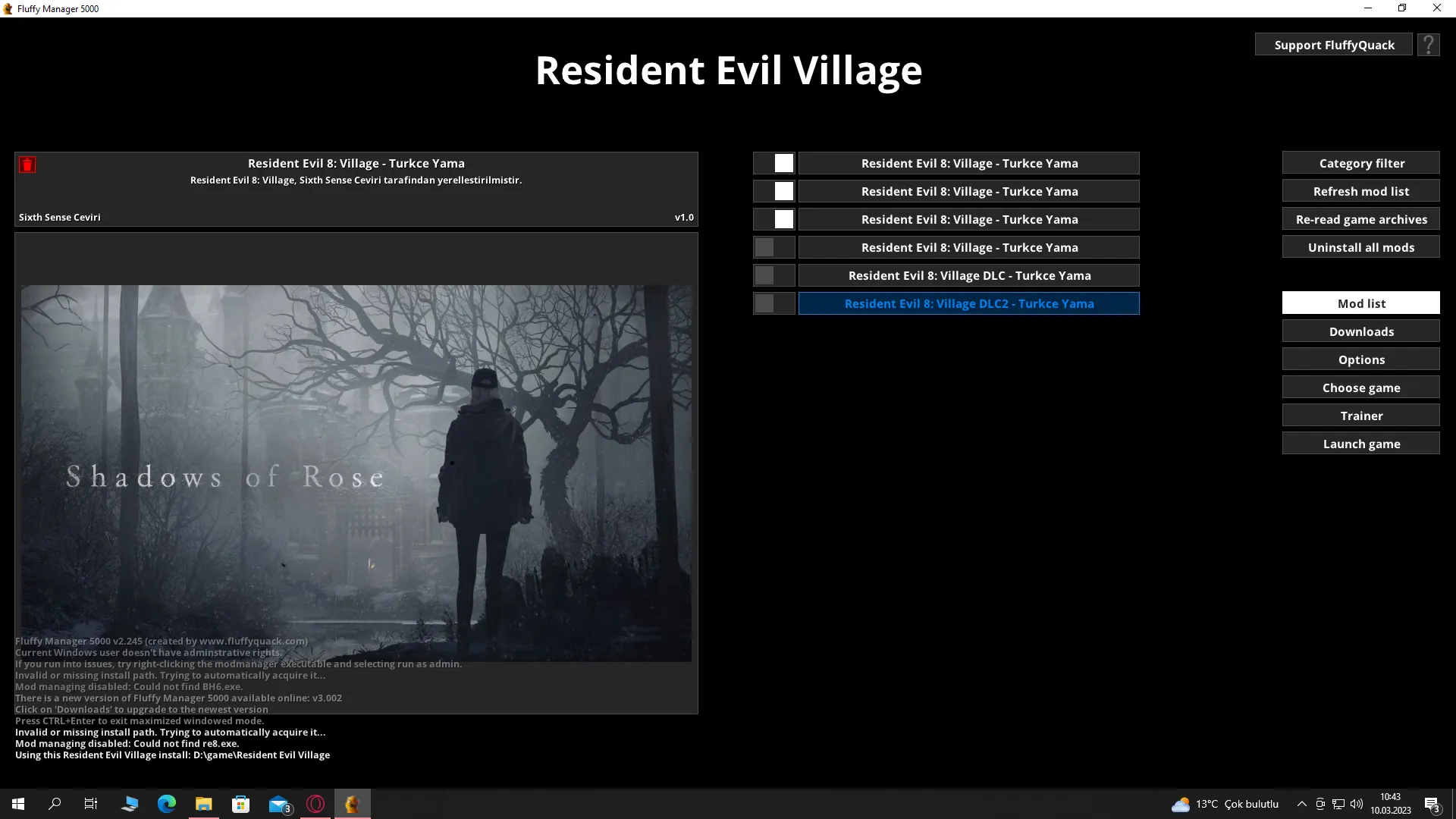This screenshot has width=1456, height=819.
Task: Open the Category filter dropdown
Action: (1361, 163)
